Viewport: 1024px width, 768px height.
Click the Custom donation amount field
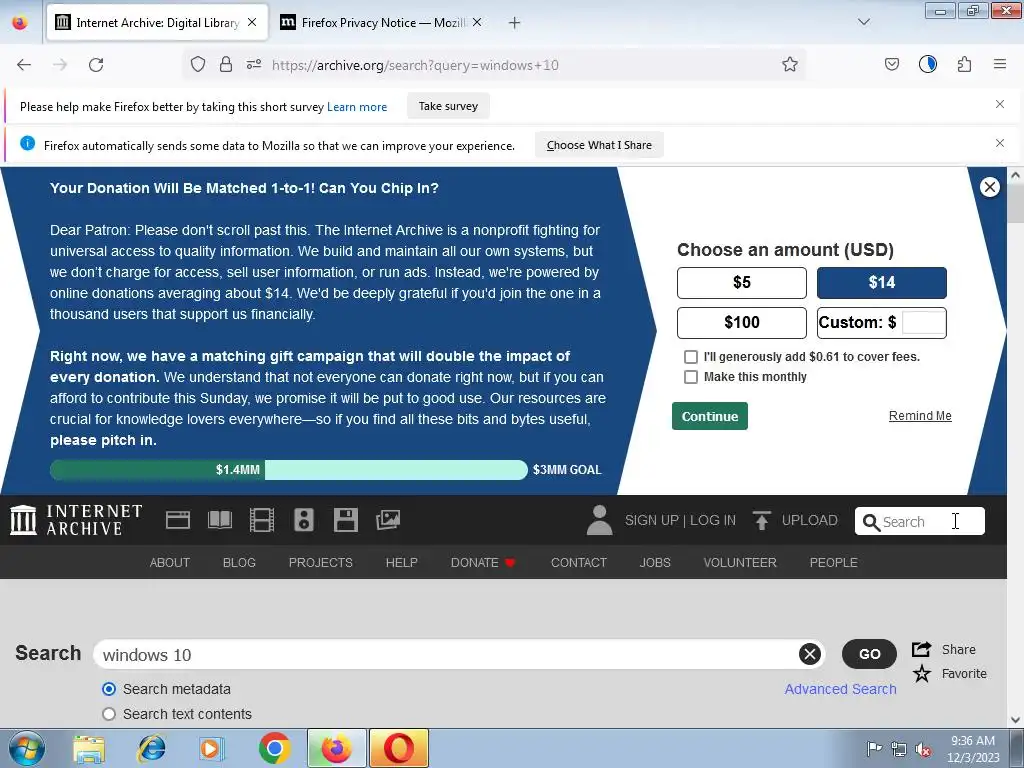coord(923,323)
